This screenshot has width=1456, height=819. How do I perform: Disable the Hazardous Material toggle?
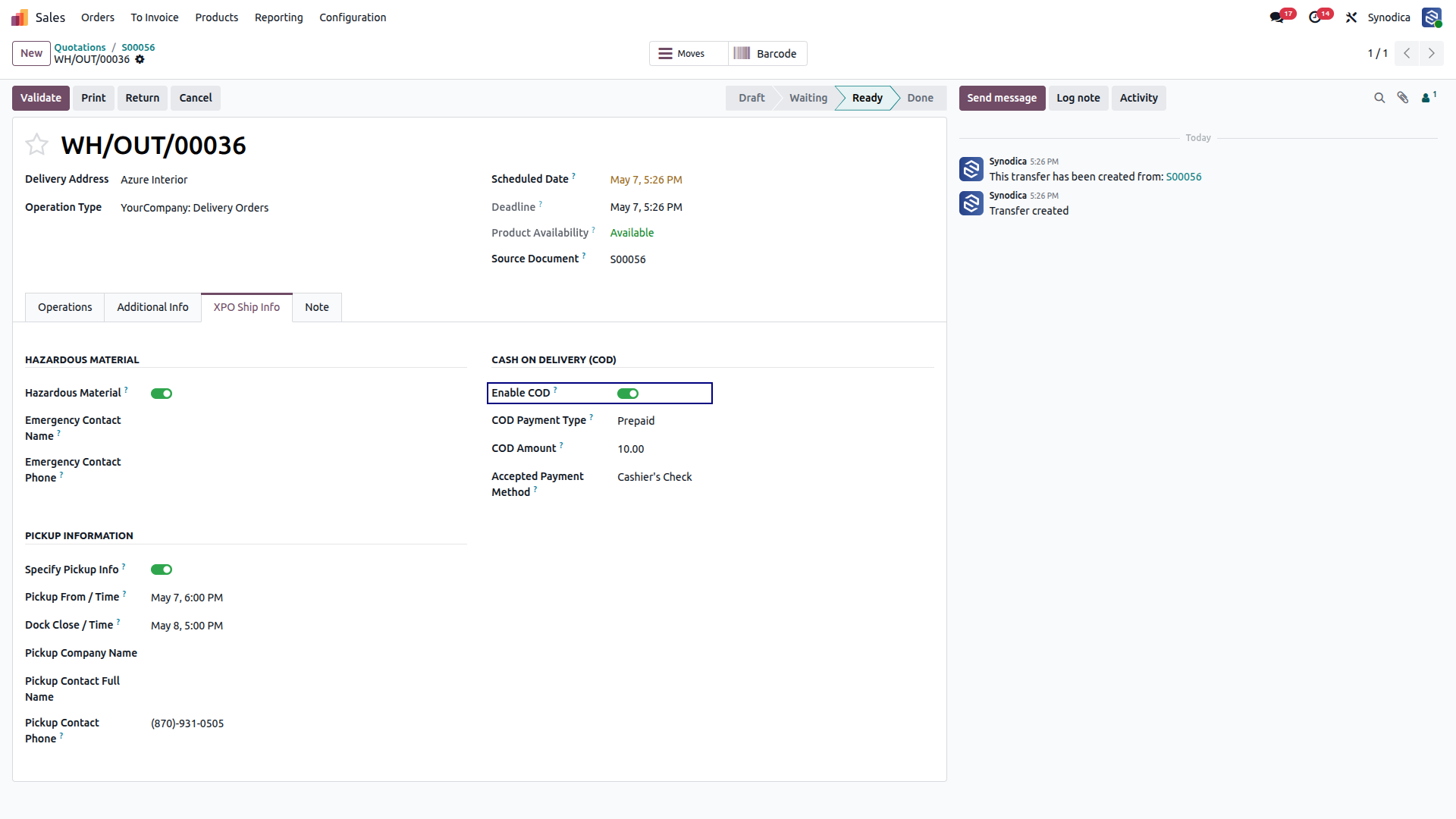point(162,394)
